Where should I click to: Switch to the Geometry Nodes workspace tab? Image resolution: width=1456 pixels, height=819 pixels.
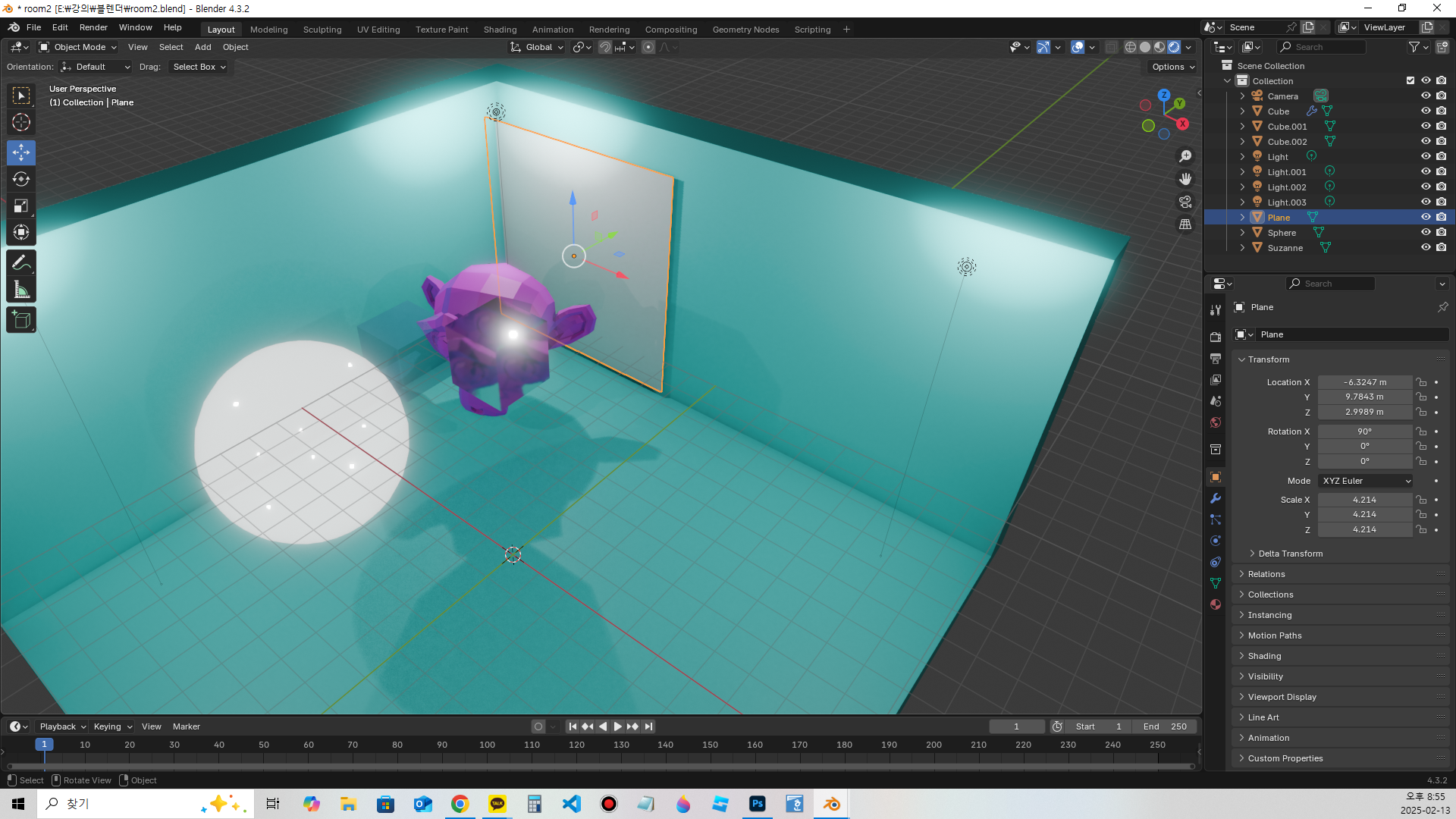[x=745, y=30]
